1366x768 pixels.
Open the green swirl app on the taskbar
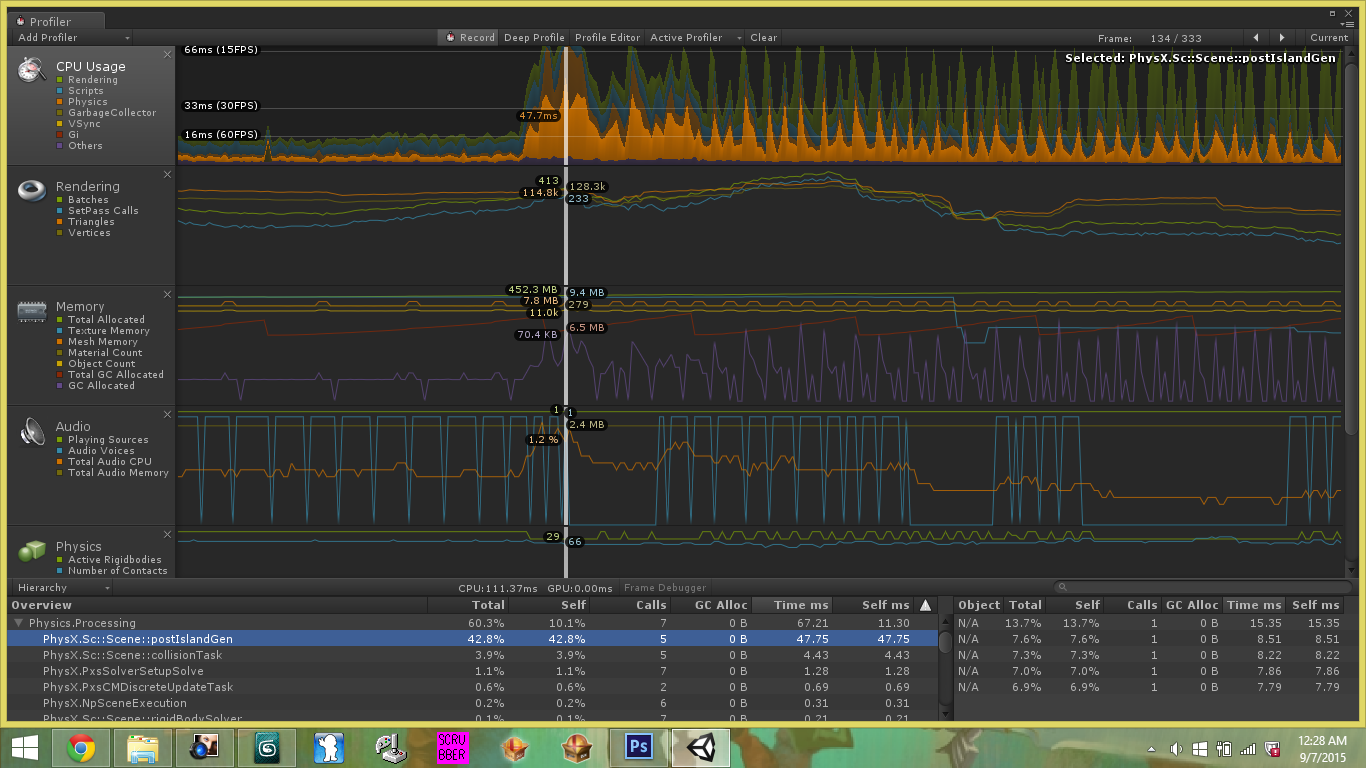pyautogui.click(x=266, y=748)
